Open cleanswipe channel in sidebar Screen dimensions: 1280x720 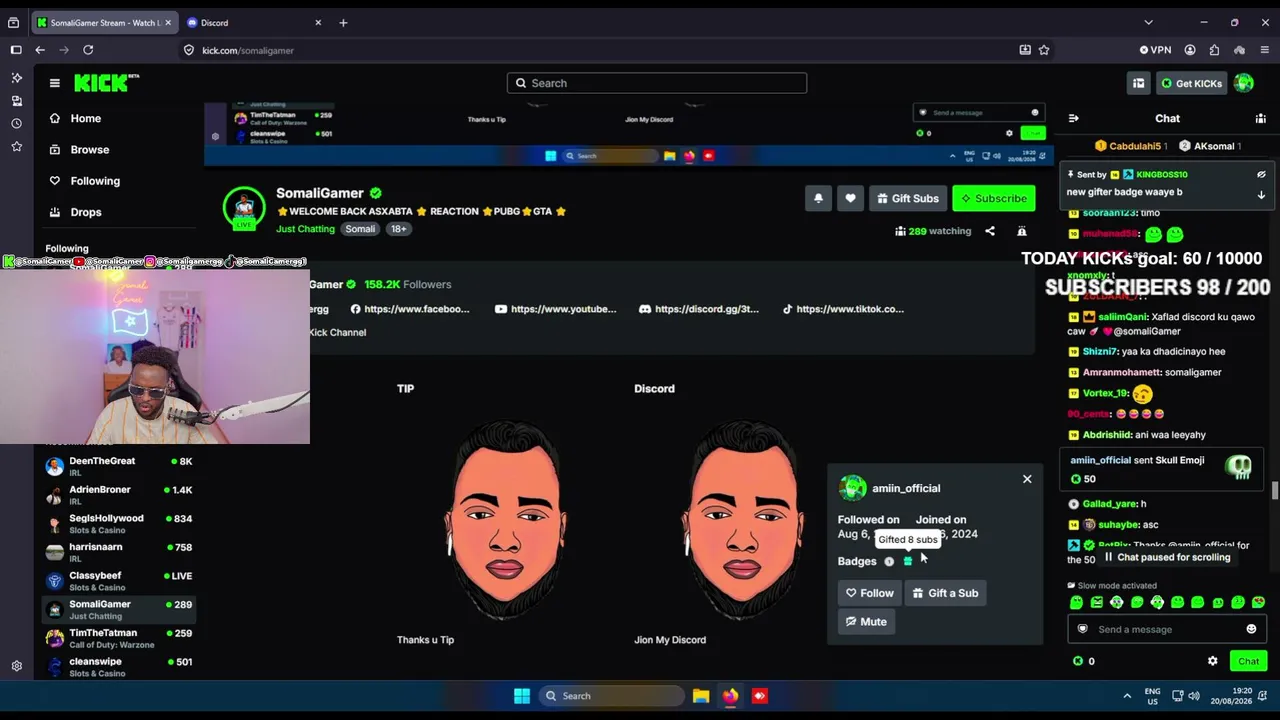pos(119,667)
